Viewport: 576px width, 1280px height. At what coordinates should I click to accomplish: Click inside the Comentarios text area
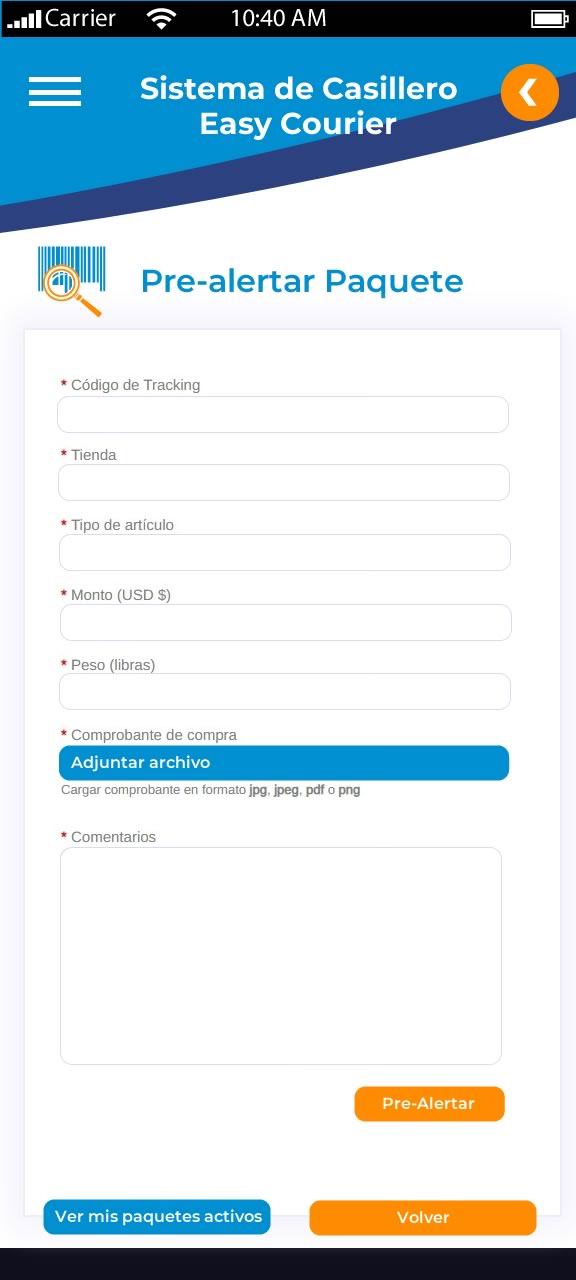pos(281,956)
